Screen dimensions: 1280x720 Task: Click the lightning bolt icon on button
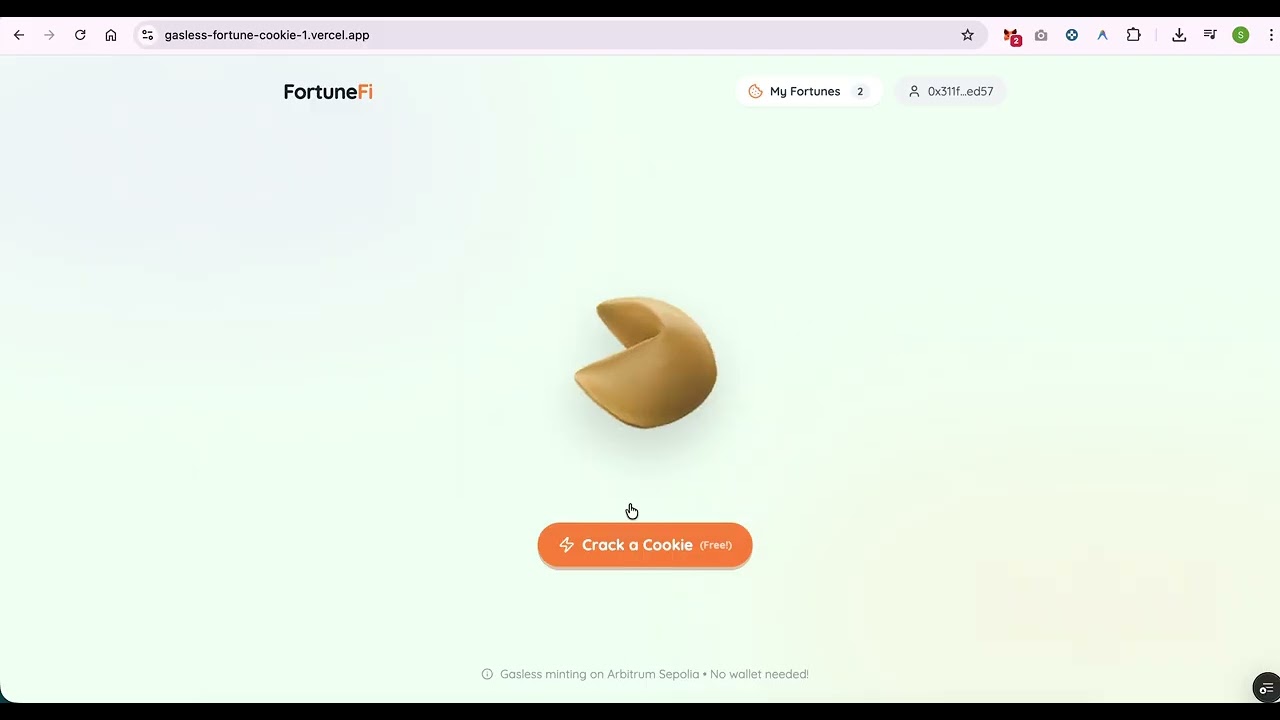pos(566,545)
